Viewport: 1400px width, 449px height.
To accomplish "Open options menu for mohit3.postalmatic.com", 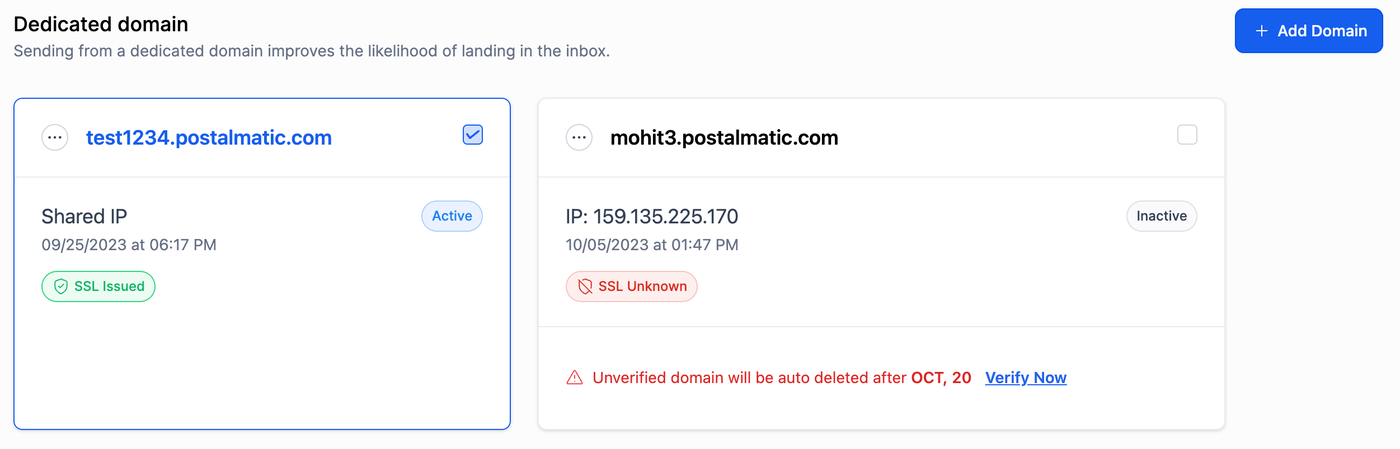I will click(x=579, y=138).
